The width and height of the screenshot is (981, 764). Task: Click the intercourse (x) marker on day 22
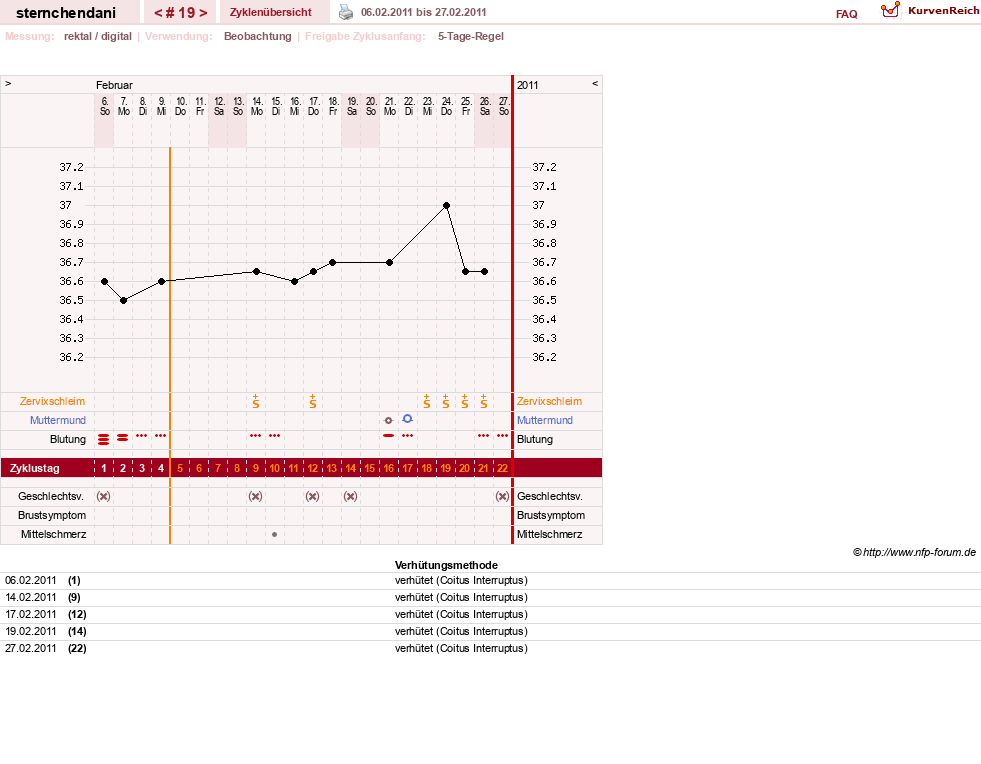click(x=502, y=496)
